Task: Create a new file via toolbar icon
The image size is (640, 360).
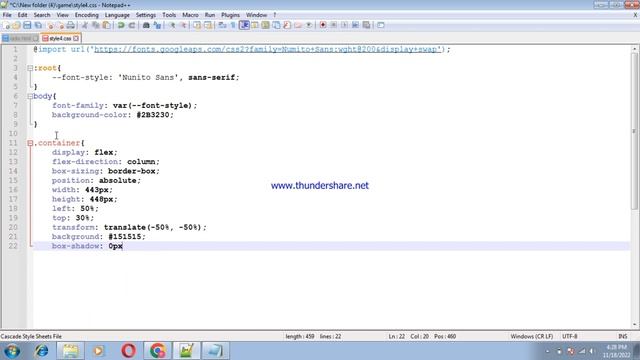Action: click(x=6, y=25)
